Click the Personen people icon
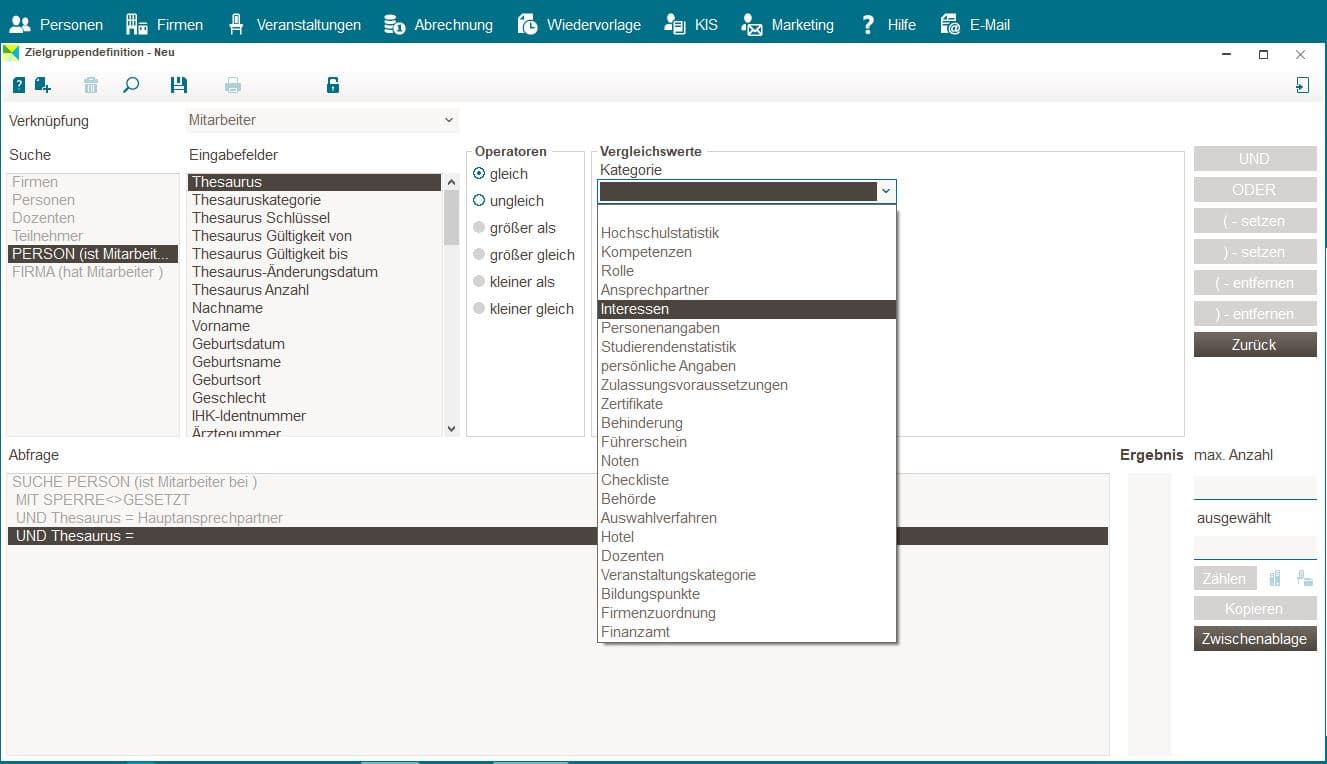The width and height of the screenshot is (1327, 764). 20,25
